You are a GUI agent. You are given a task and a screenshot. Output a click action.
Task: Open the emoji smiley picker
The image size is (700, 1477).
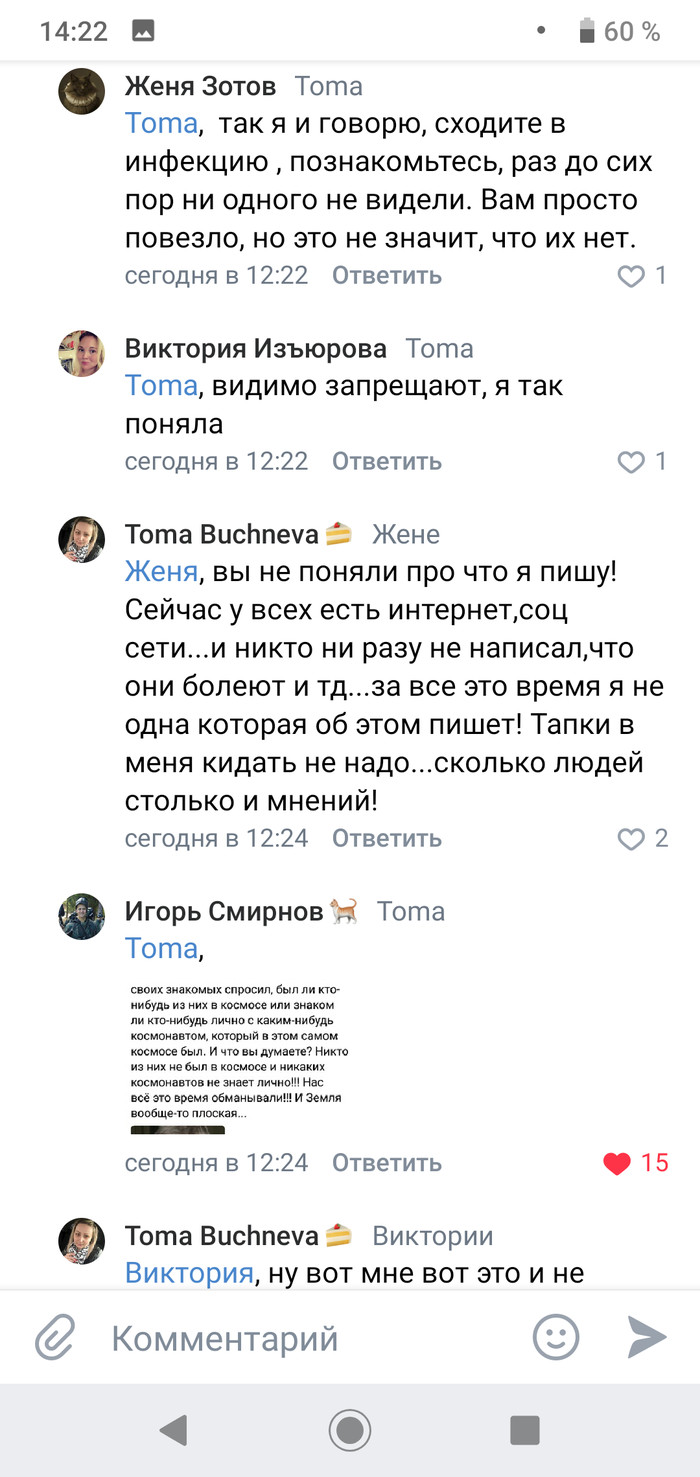(556, 1337)
